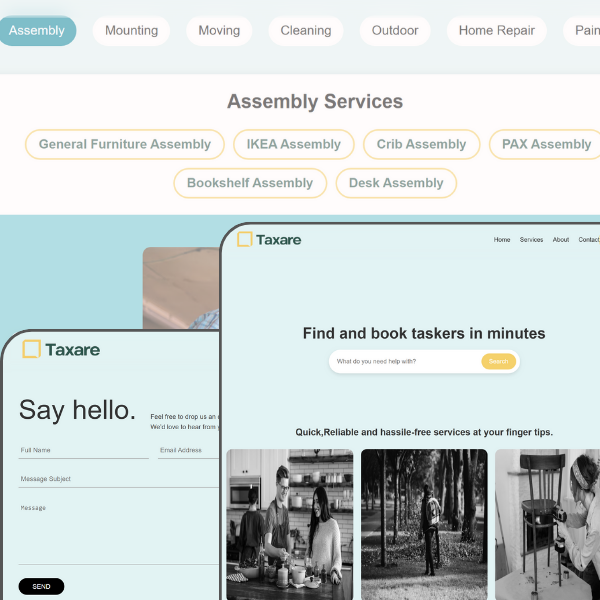Open the chair painting photo card
The width and height of the screenshot is (600, 600).
[547, 524]
